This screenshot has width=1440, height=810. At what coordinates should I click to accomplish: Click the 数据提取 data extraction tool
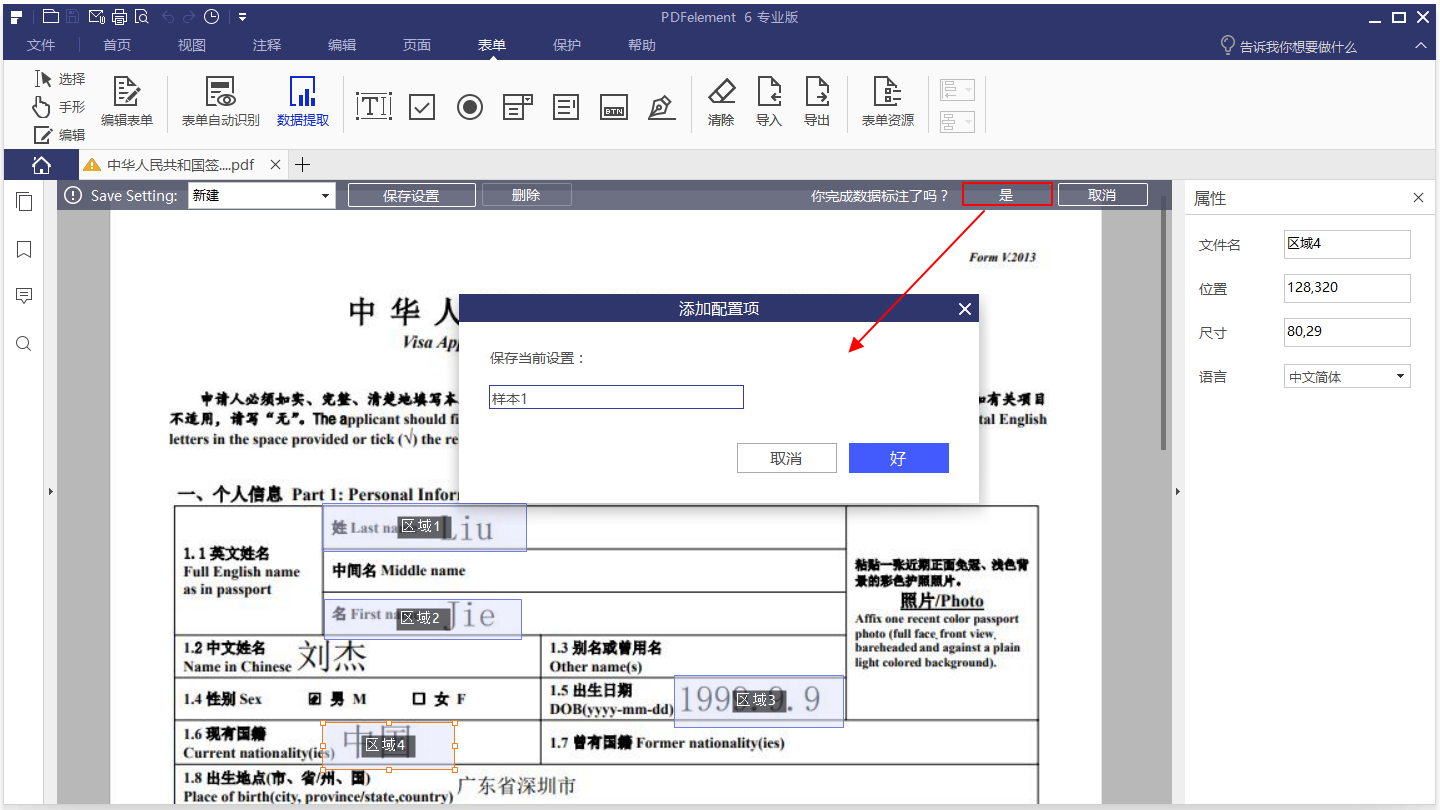pos(303,102)
